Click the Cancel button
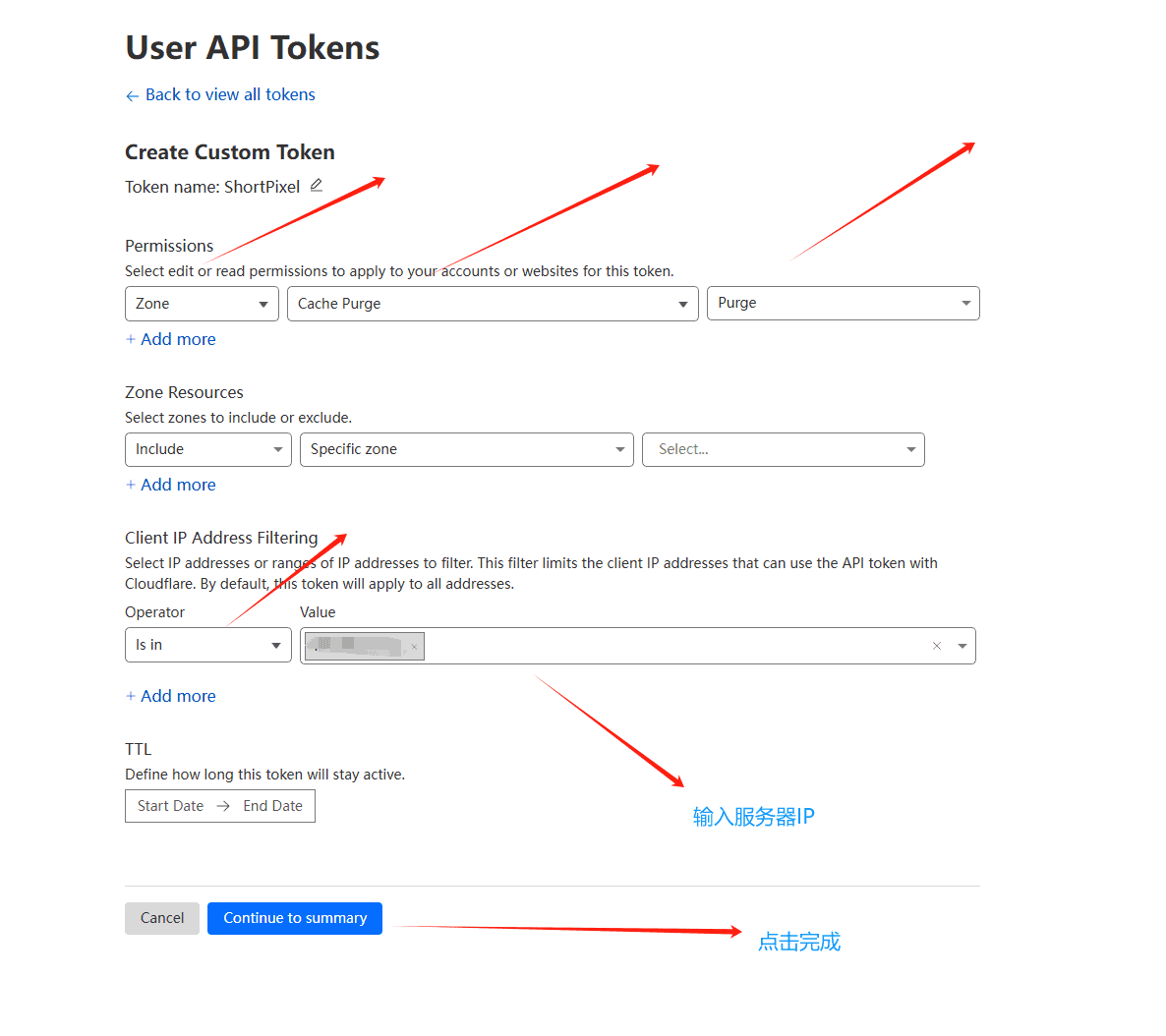Image resolution: width=1166 pixels, height=1036 pixels. (162, 918)
